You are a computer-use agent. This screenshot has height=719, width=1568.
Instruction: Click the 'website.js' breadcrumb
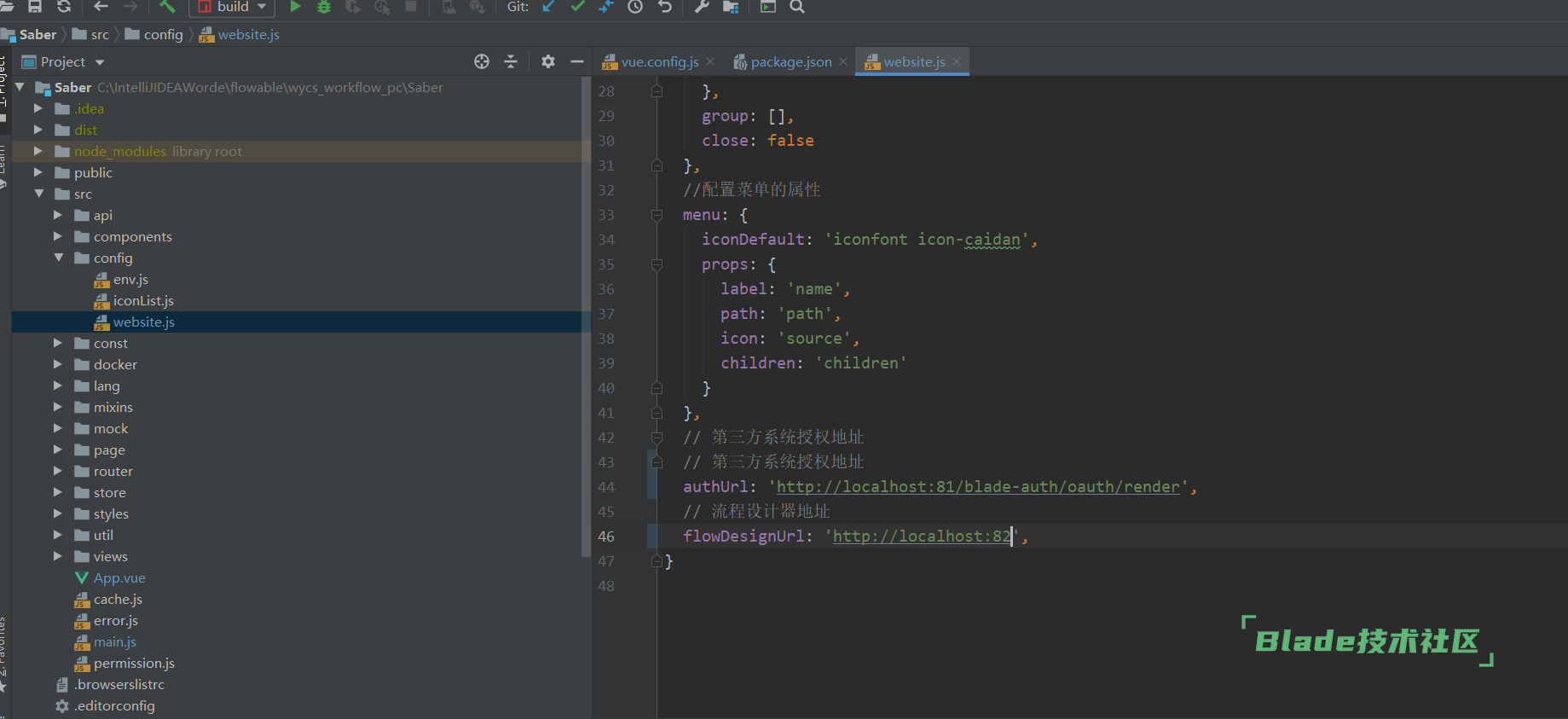[248, 35]
